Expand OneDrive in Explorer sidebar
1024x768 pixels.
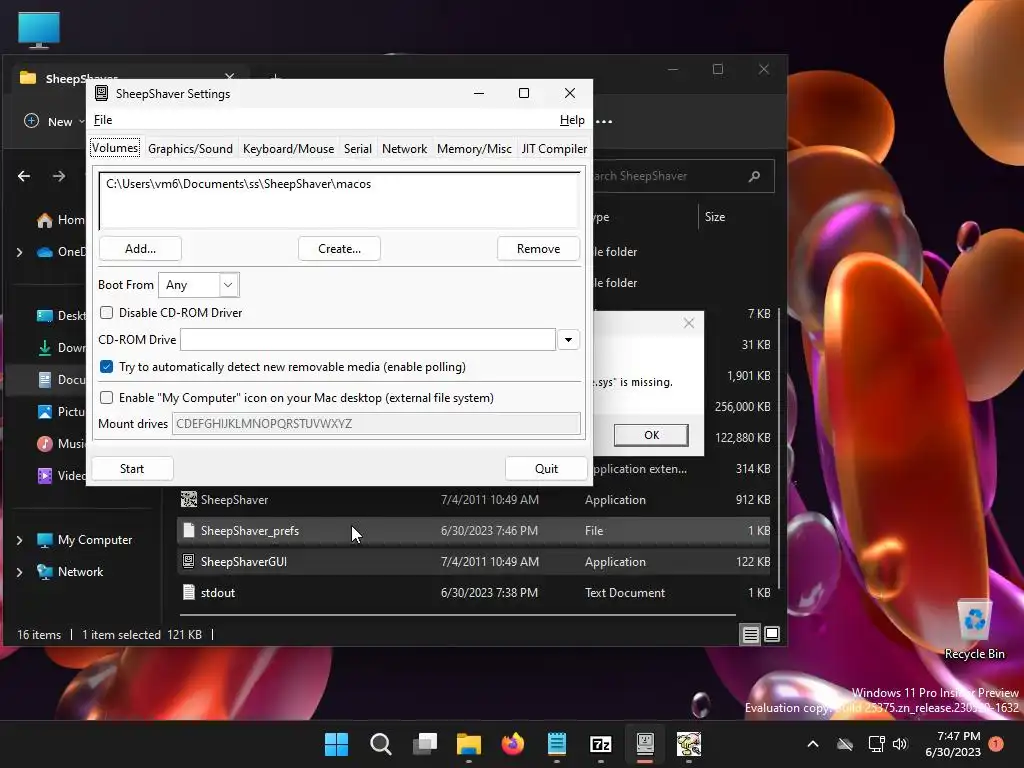(20, 252)
